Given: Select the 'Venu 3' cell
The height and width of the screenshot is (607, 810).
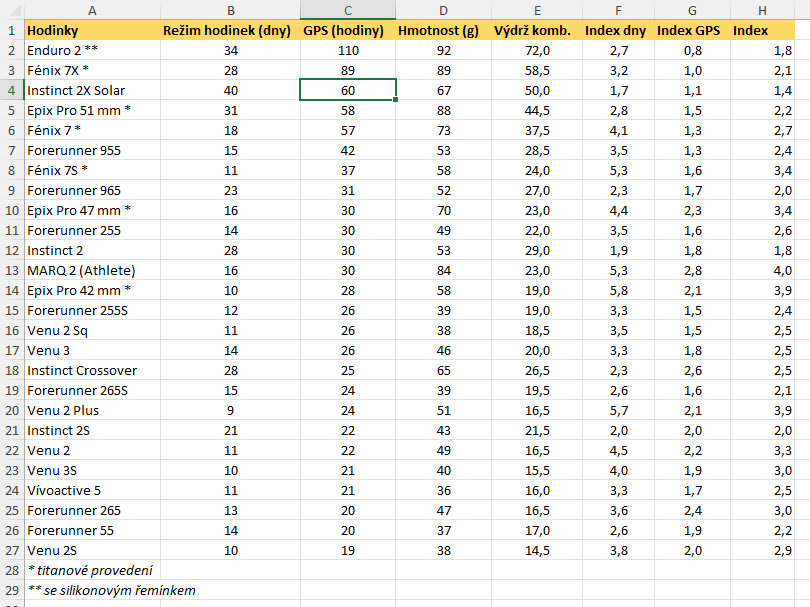Looking at the screenshot, I should pos(92,351).
